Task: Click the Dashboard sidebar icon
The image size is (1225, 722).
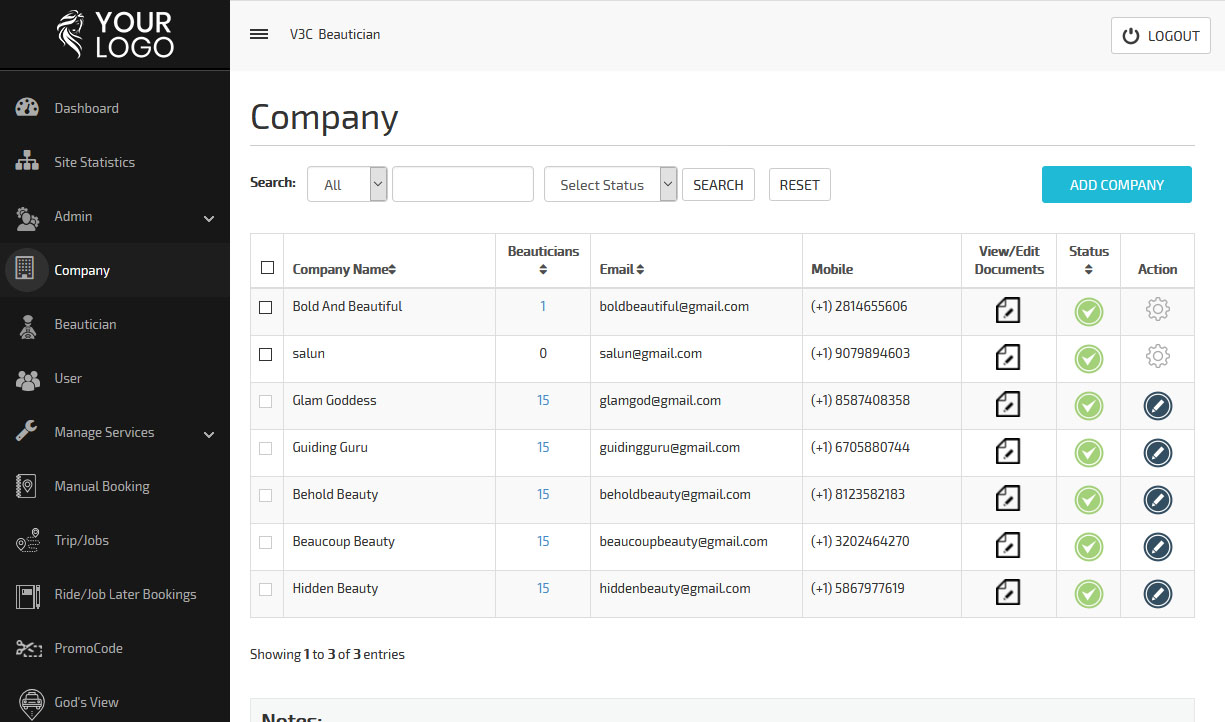Action: point(27,108)
